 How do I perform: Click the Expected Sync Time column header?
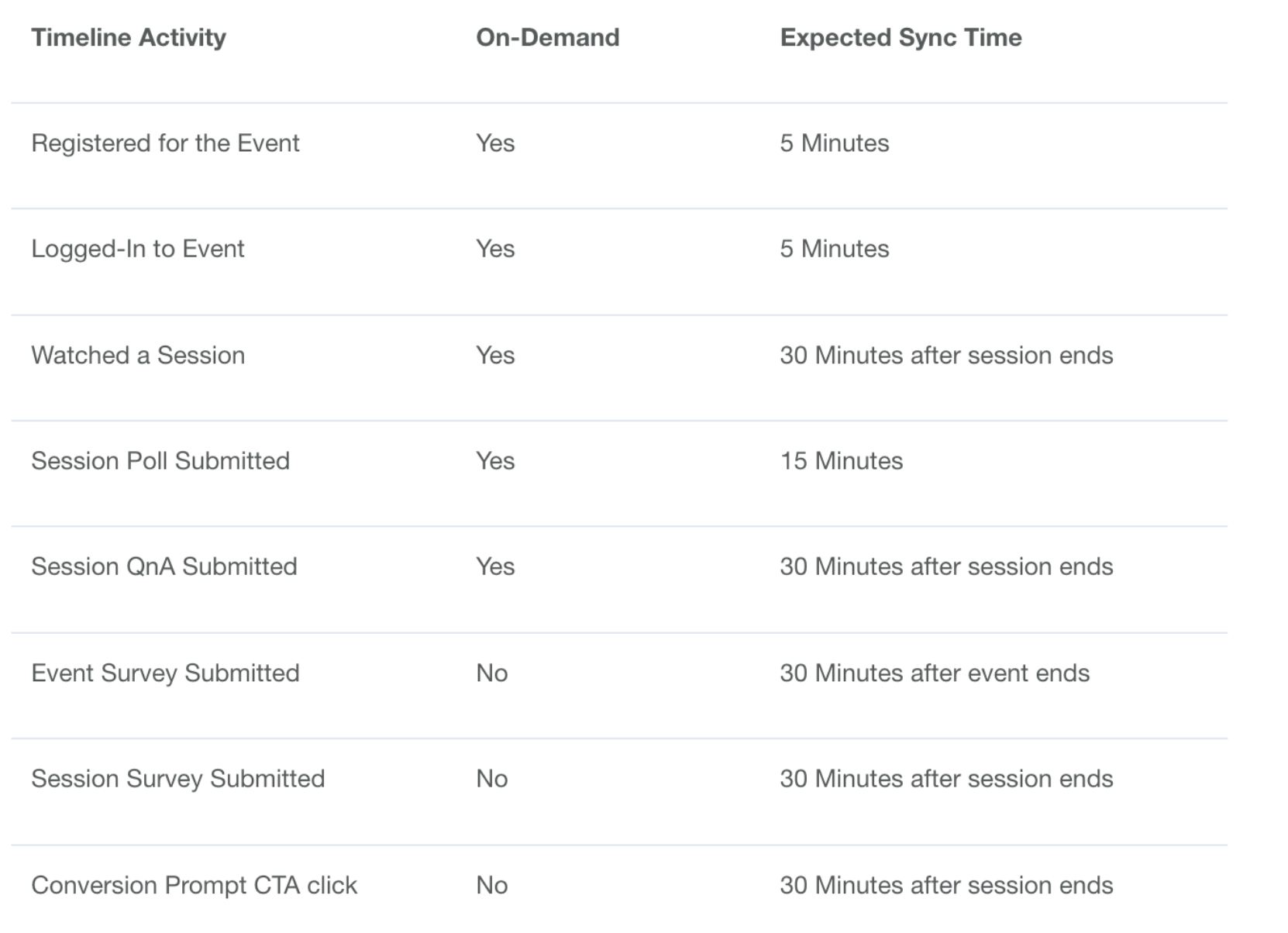(x=901, y=37)
